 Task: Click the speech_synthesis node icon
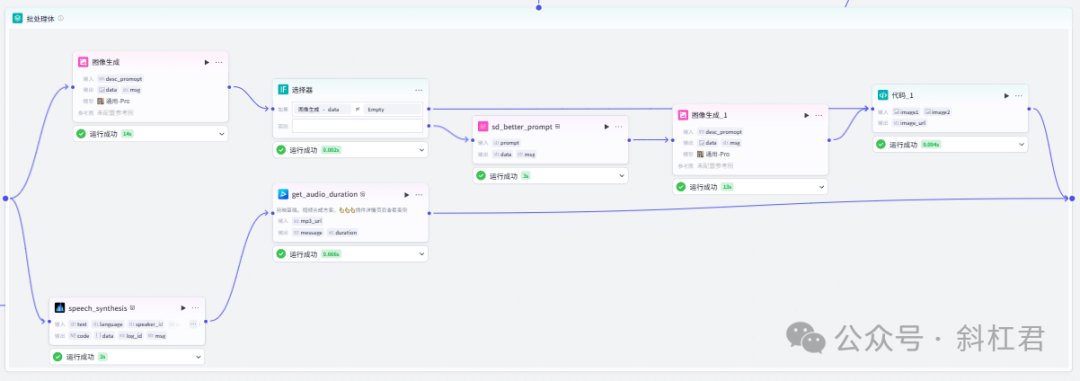[x=60, y=308]
